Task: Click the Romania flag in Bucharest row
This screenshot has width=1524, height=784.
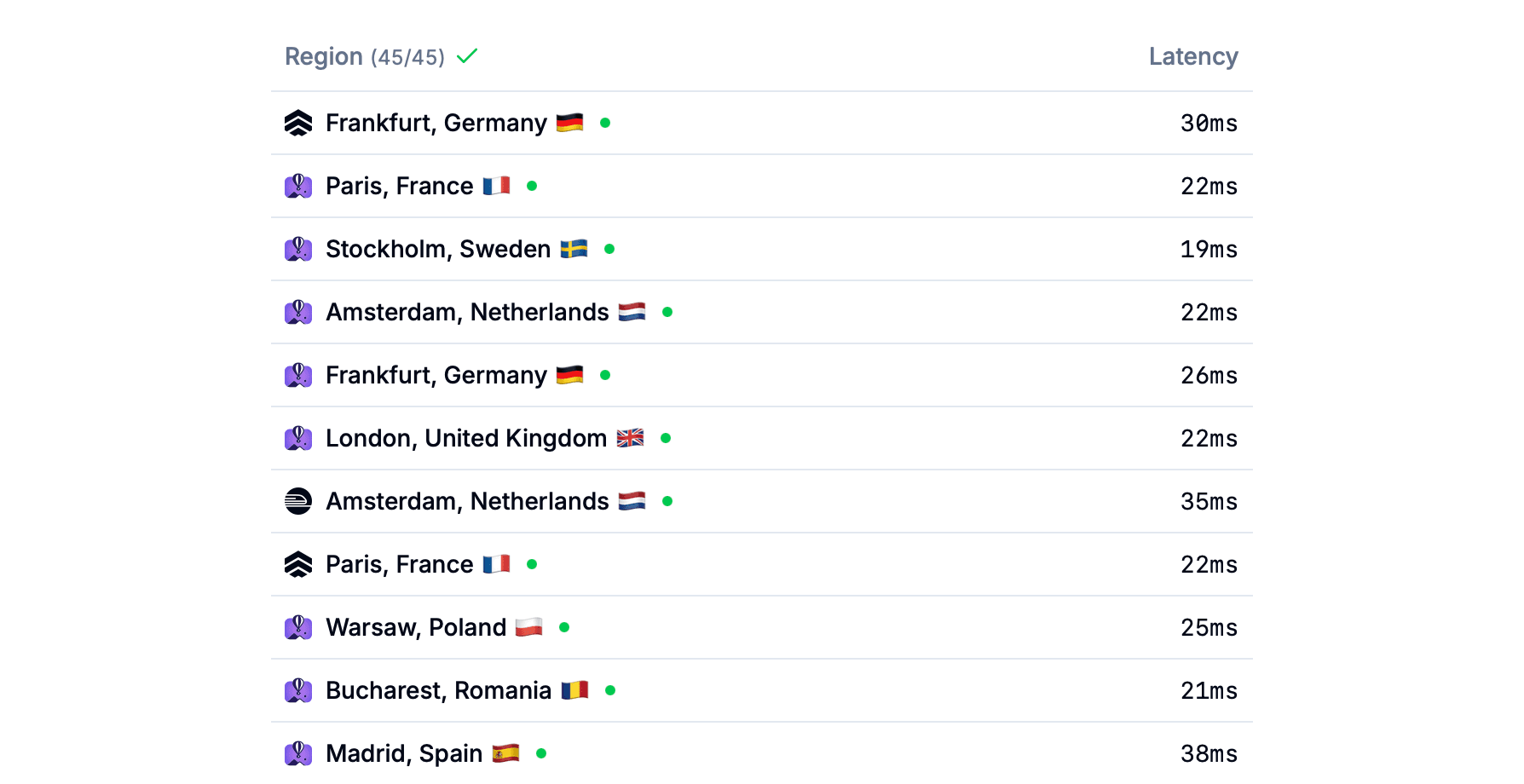Action: pyautogui.click(x=574, y=690)
